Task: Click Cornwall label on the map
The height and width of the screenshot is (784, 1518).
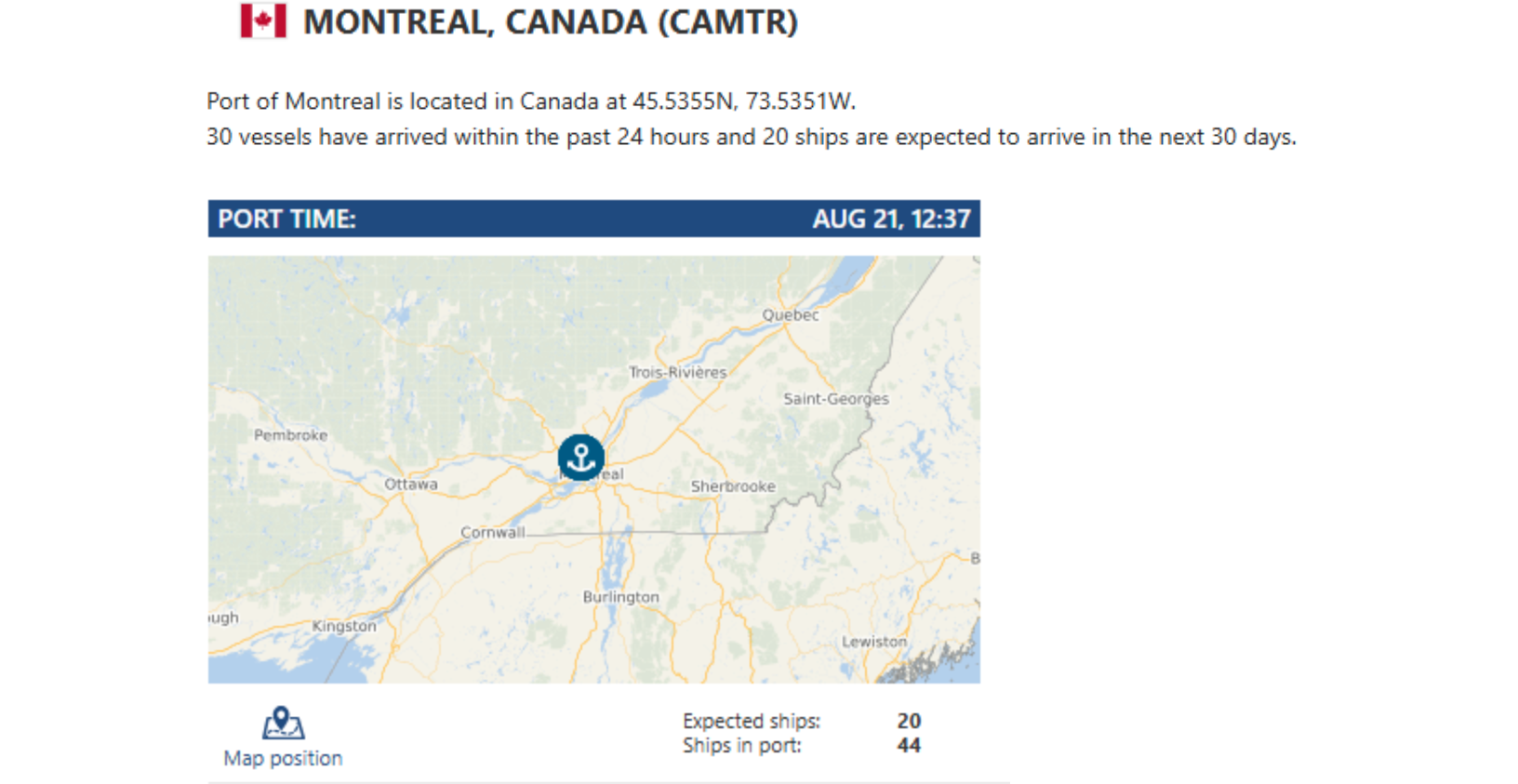Action: (493, 533)
